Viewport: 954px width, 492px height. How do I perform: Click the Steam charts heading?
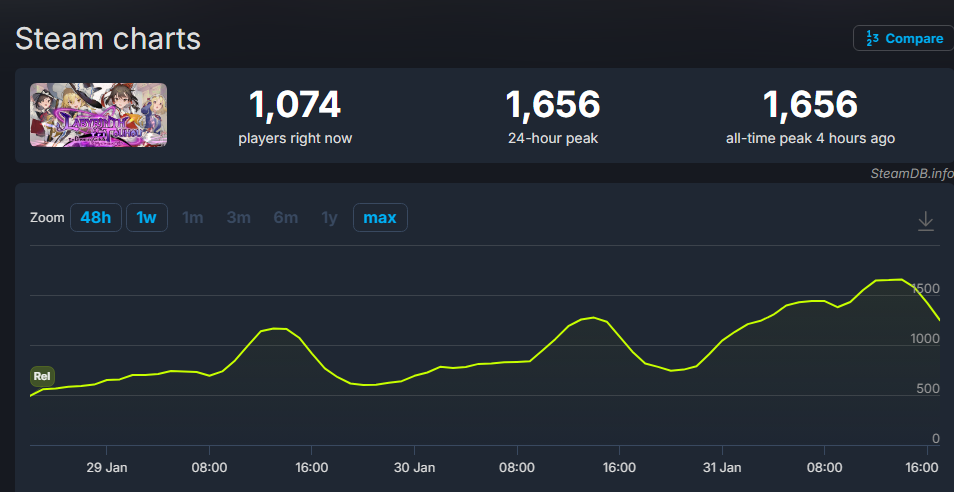(108, 39)
